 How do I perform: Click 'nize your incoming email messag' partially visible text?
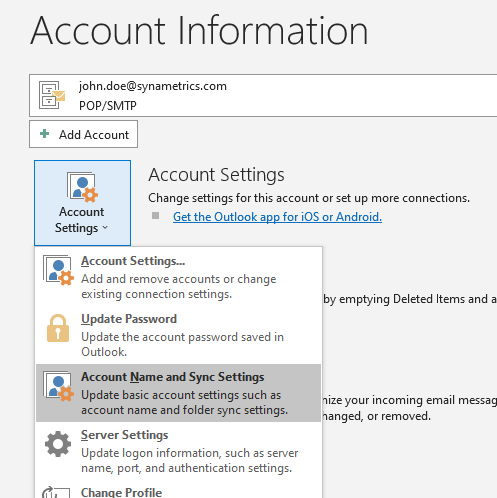pos(410,400)
